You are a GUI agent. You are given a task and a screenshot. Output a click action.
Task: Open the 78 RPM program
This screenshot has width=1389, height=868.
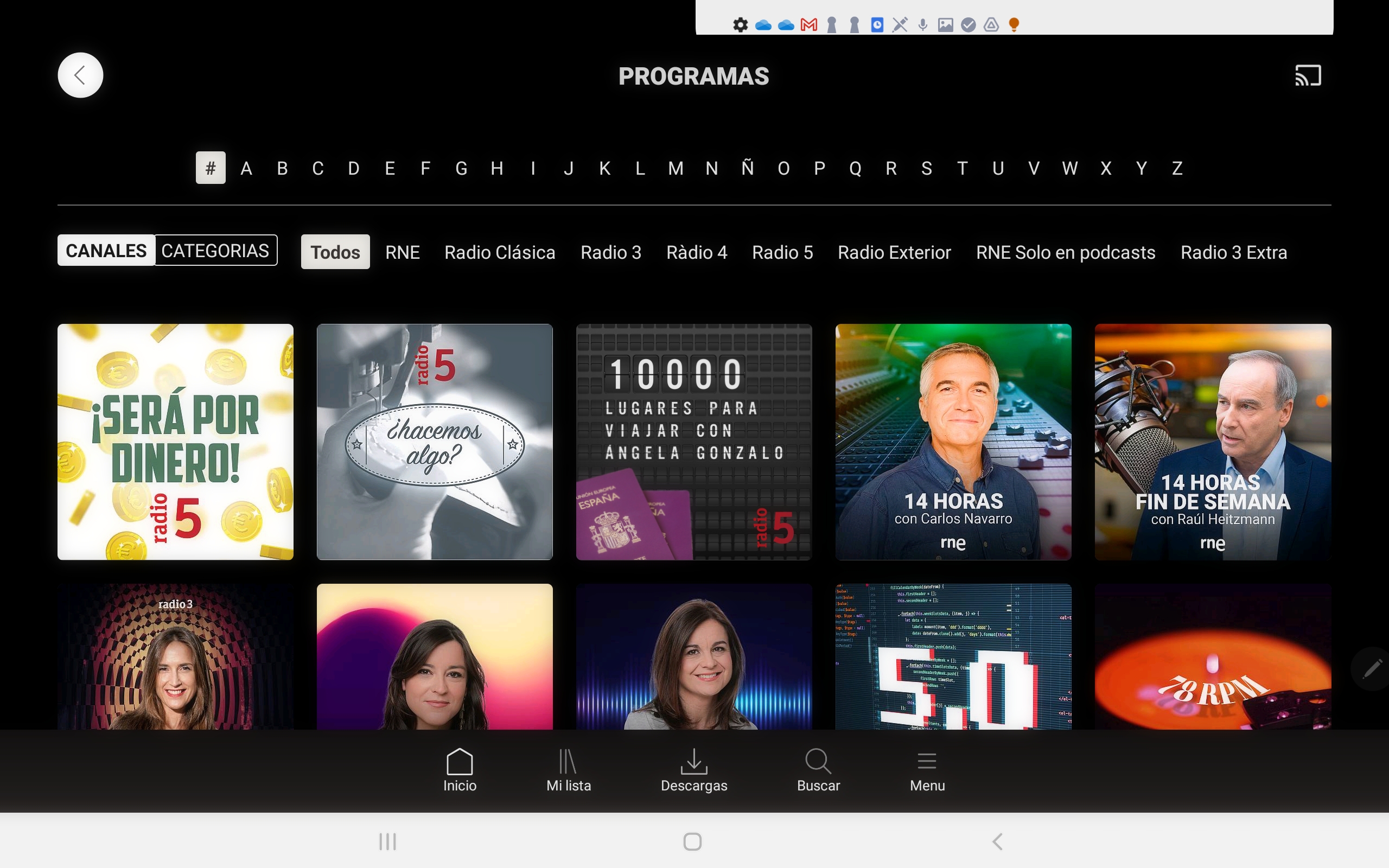click(1213, 657)
